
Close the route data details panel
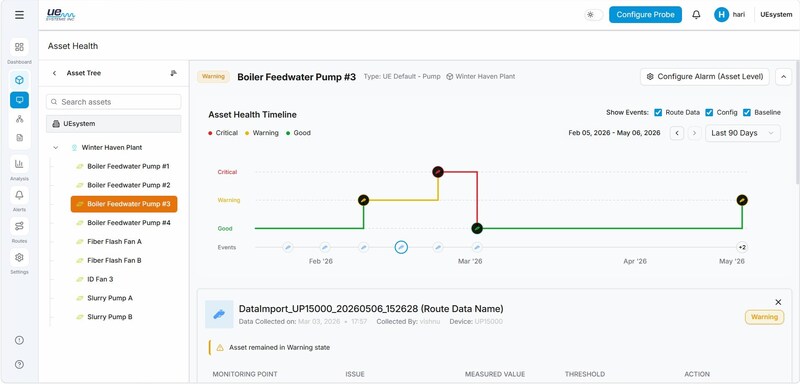778,302
